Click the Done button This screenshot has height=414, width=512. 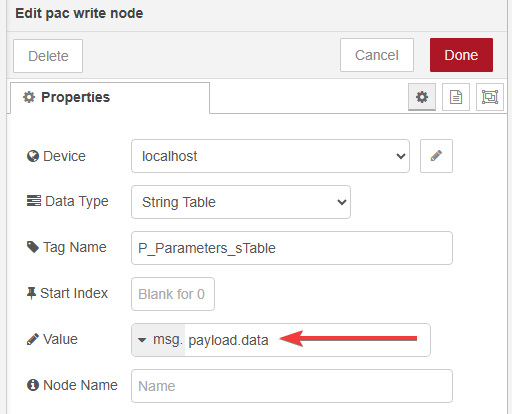click(461, 55)
